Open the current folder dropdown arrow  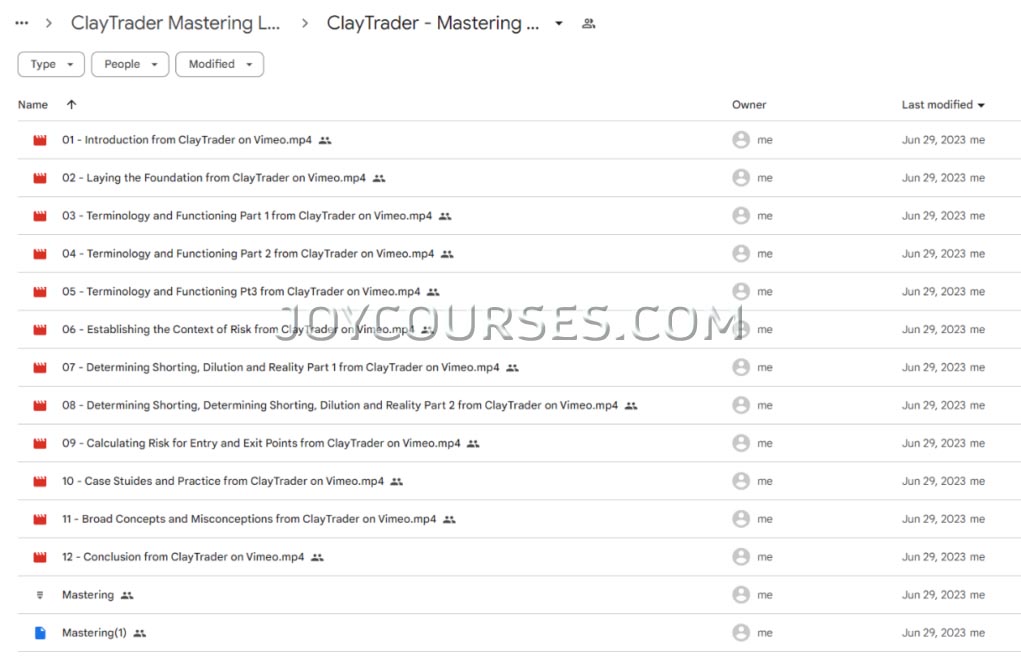[x=559, y=23]
